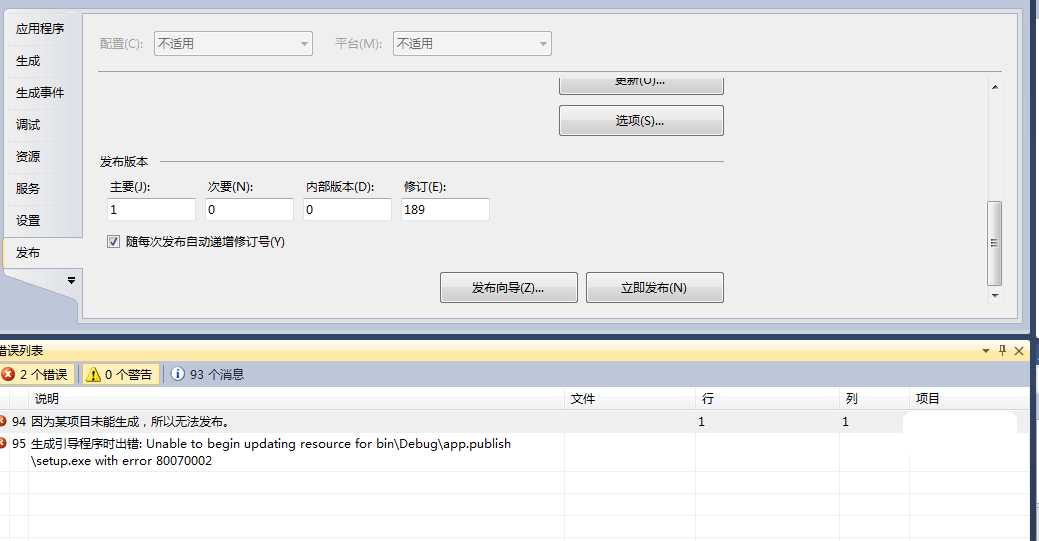Open the 配置 dropdown
Image resolution: width=1039 pixels, height=541 pixels.
click(233, 44)
